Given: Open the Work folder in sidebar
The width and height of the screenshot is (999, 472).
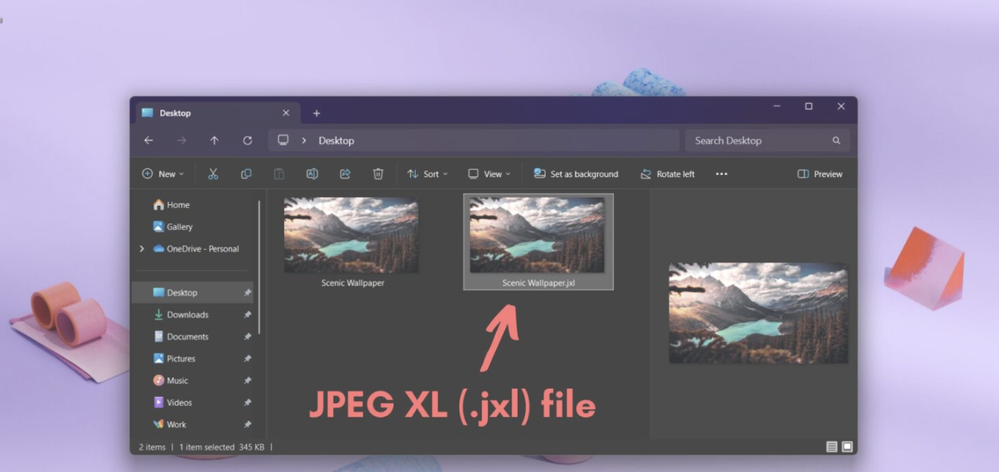Looking at the screenshot, I should [170, 425].
